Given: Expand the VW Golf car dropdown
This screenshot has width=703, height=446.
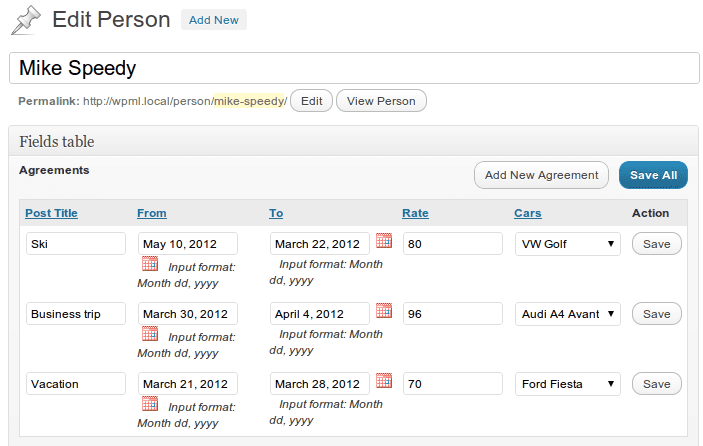Looking at the screenshot, I should [568, 244].
